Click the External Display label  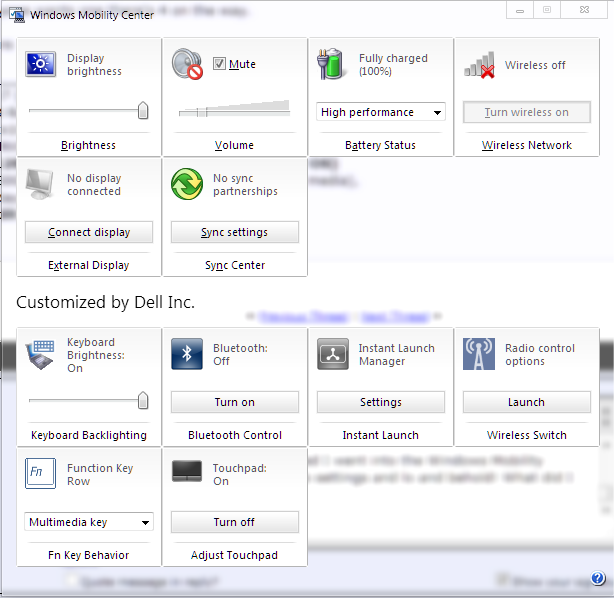point(88,265)
